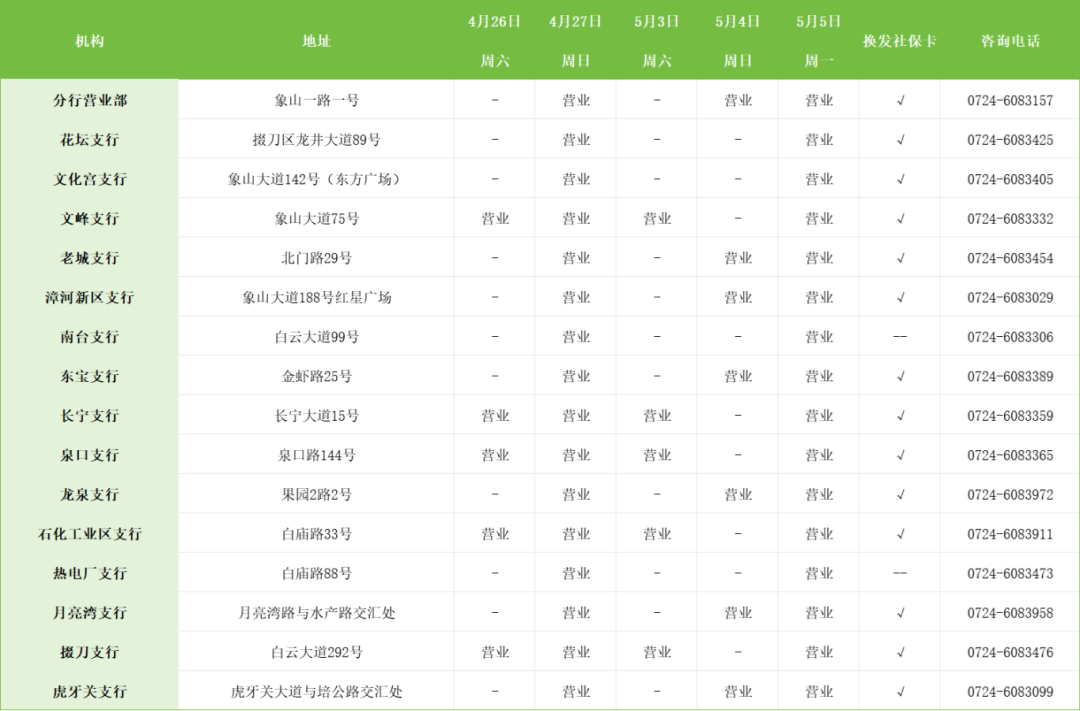Click the 地址 column header
The height and width of the screenshot is (711, 1080).
click(x=316, y=41)
